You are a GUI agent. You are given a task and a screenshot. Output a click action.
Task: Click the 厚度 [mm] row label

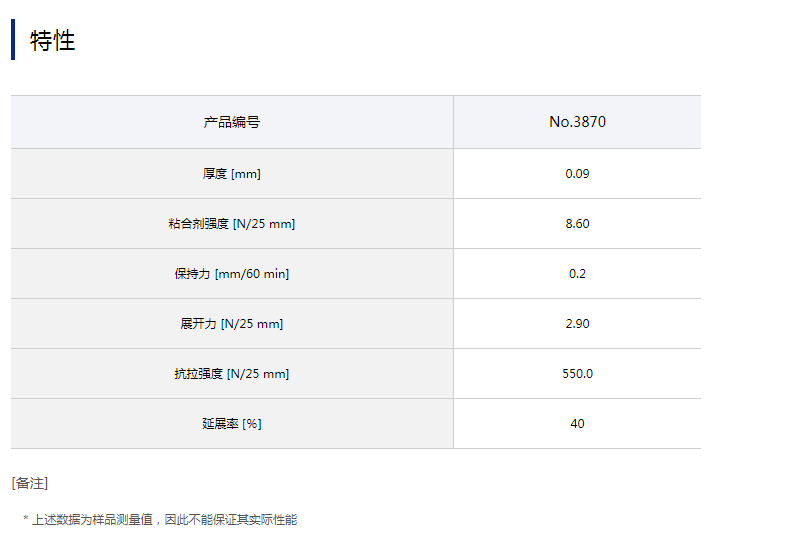tap(232, 174)
